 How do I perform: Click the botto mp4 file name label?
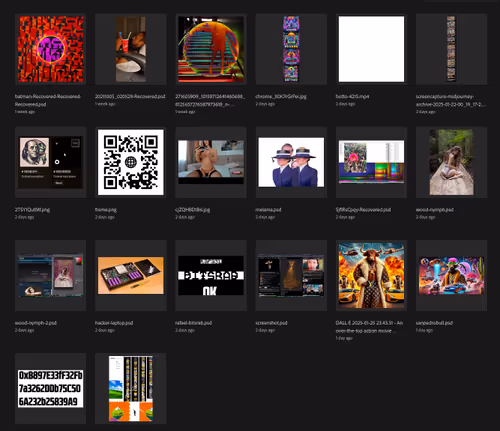click(352, 96)
